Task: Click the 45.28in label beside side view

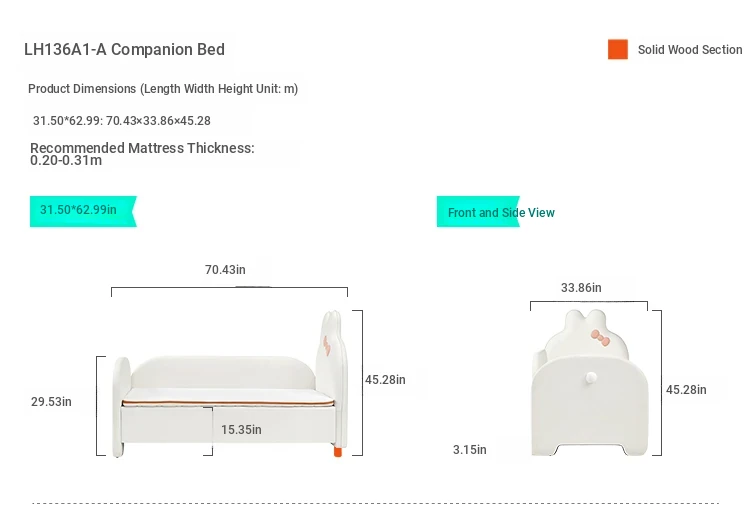Action: [686, 389]
